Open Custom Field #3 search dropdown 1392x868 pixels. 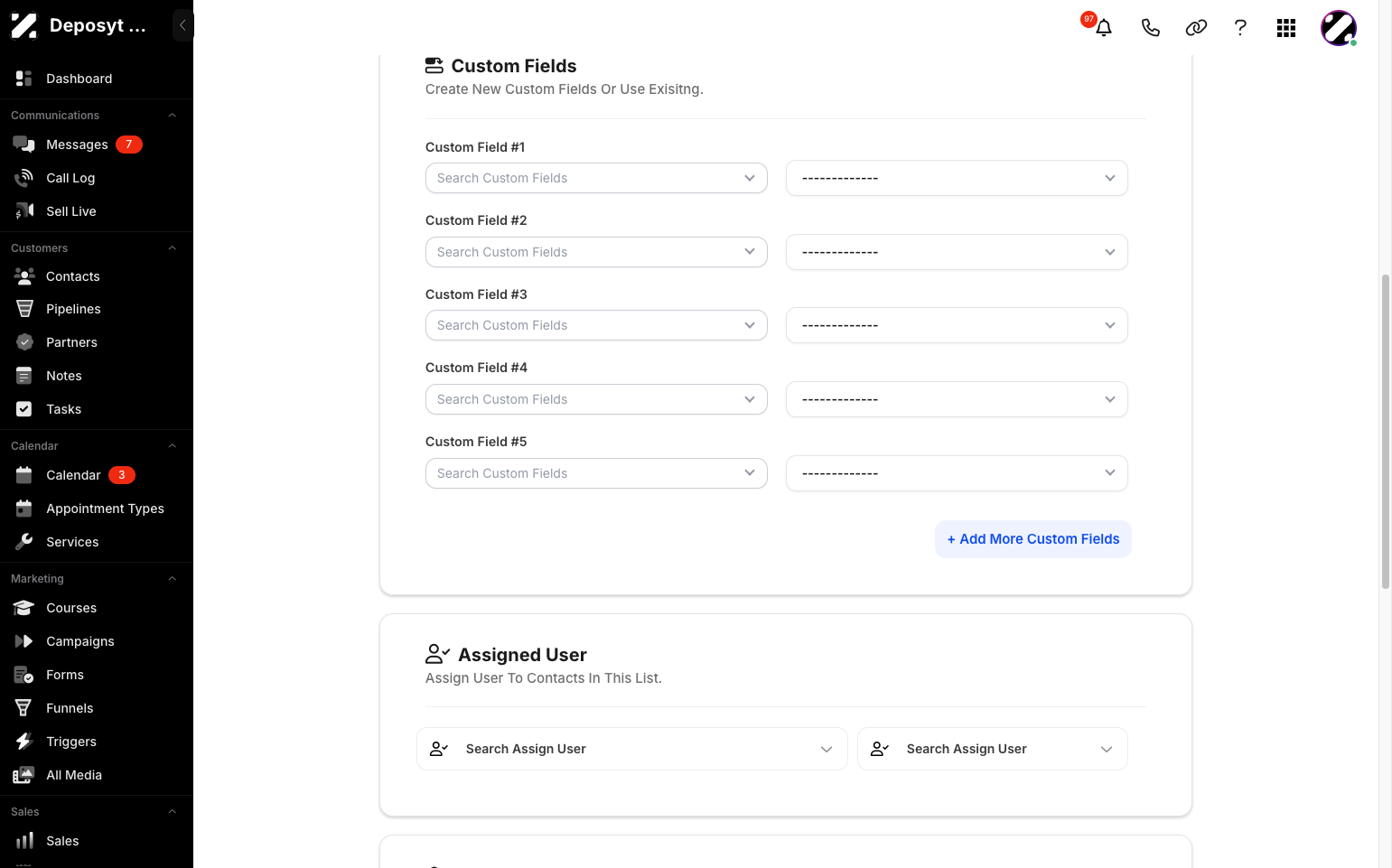pyautogui.click(x=596, y=325)
